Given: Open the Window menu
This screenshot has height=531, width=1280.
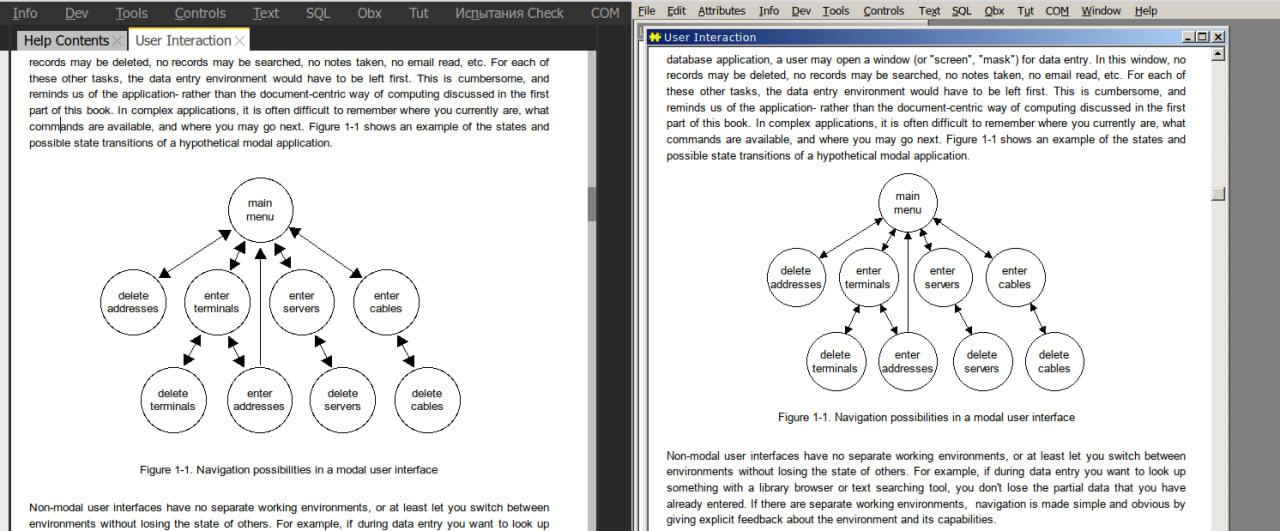Looking at the screenshot, I should coord(1101,11).
